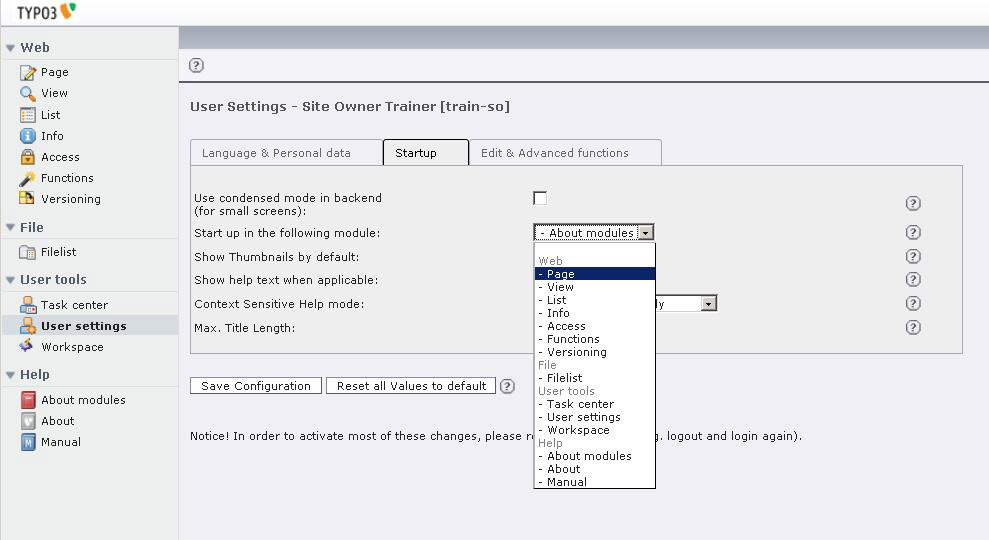989x540 pixels.
Task: Open the Access module lock icon
Action: click(28, 157)
